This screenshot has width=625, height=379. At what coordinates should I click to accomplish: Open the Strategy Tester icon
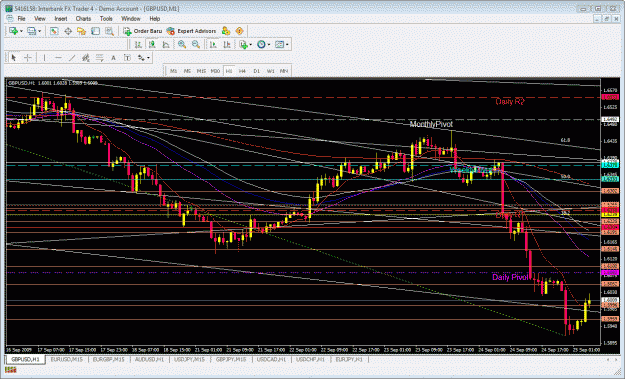109,31
